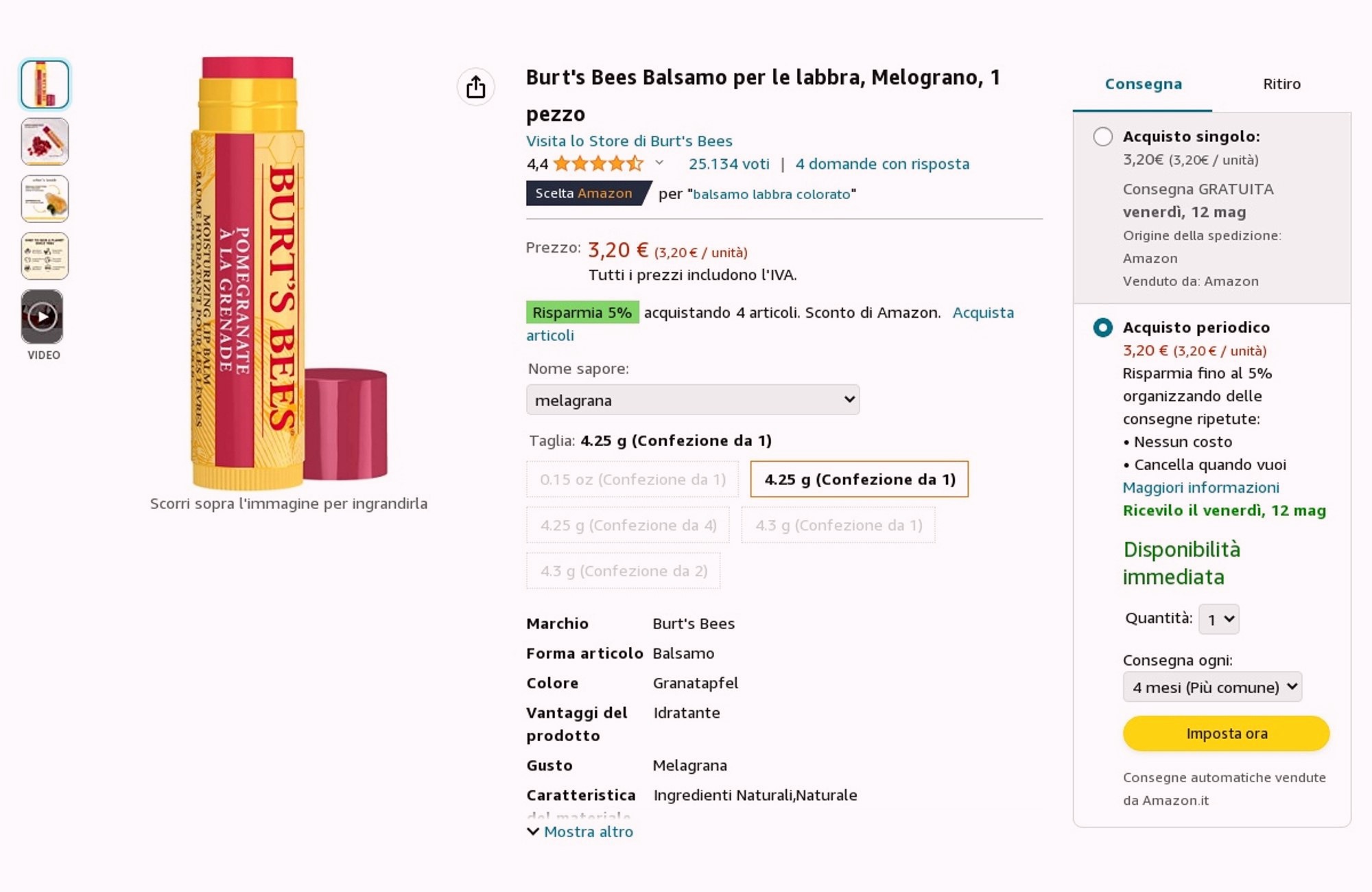Open the Quantità dropdown

click(1218, 619)
